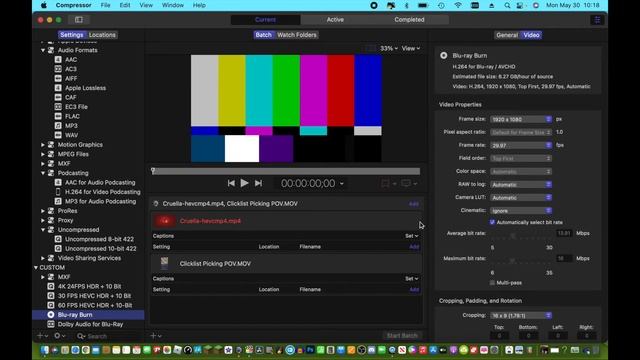Click Add next to the batch job header
This screenshot has height=360, width=640.
[x=413, y=204]
